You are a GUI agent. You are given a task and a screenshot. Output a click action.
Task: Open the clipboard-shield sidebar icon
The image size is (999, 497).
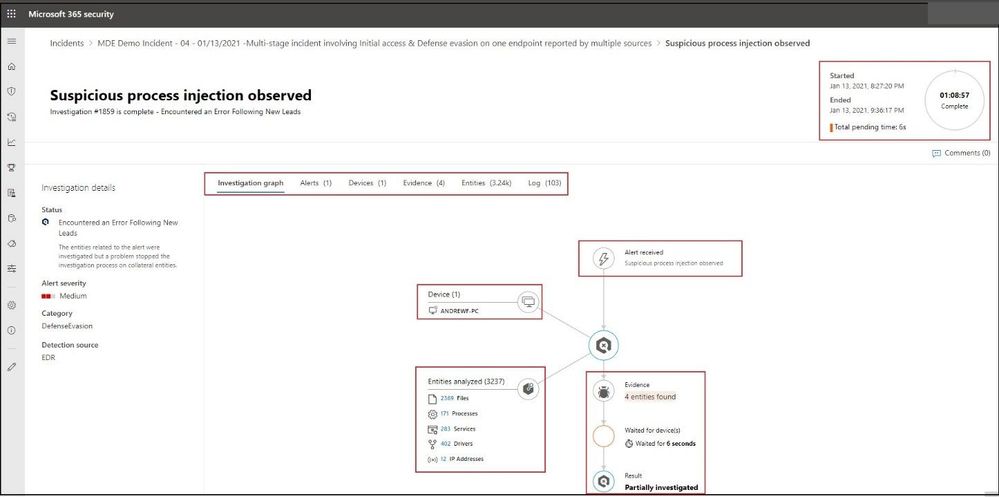[x=11, y=218]
